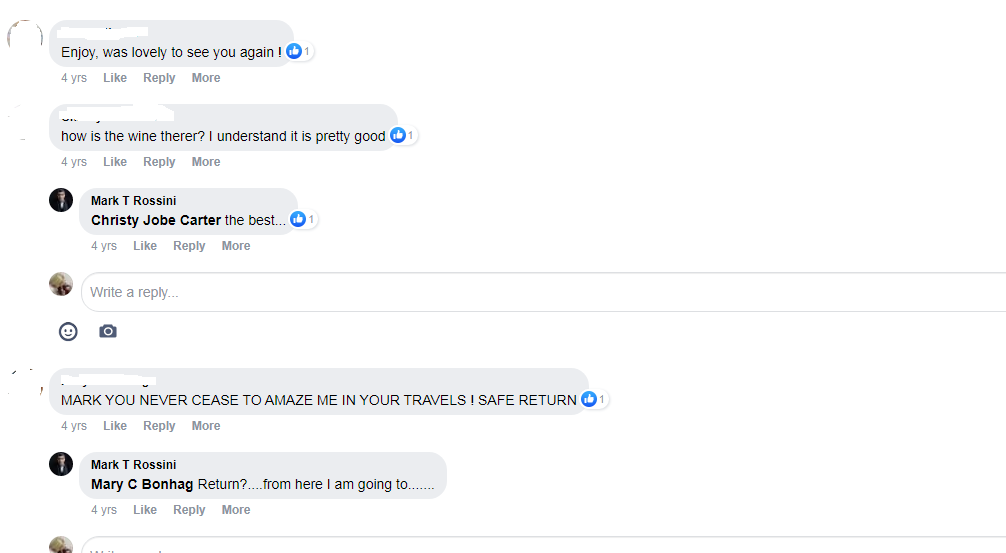Image resolution: width=1006 pixels, height=553 pixels.
Task: Click Mark T Rossini avatar beside "Return?" reply
Action: tap(61, 464)
